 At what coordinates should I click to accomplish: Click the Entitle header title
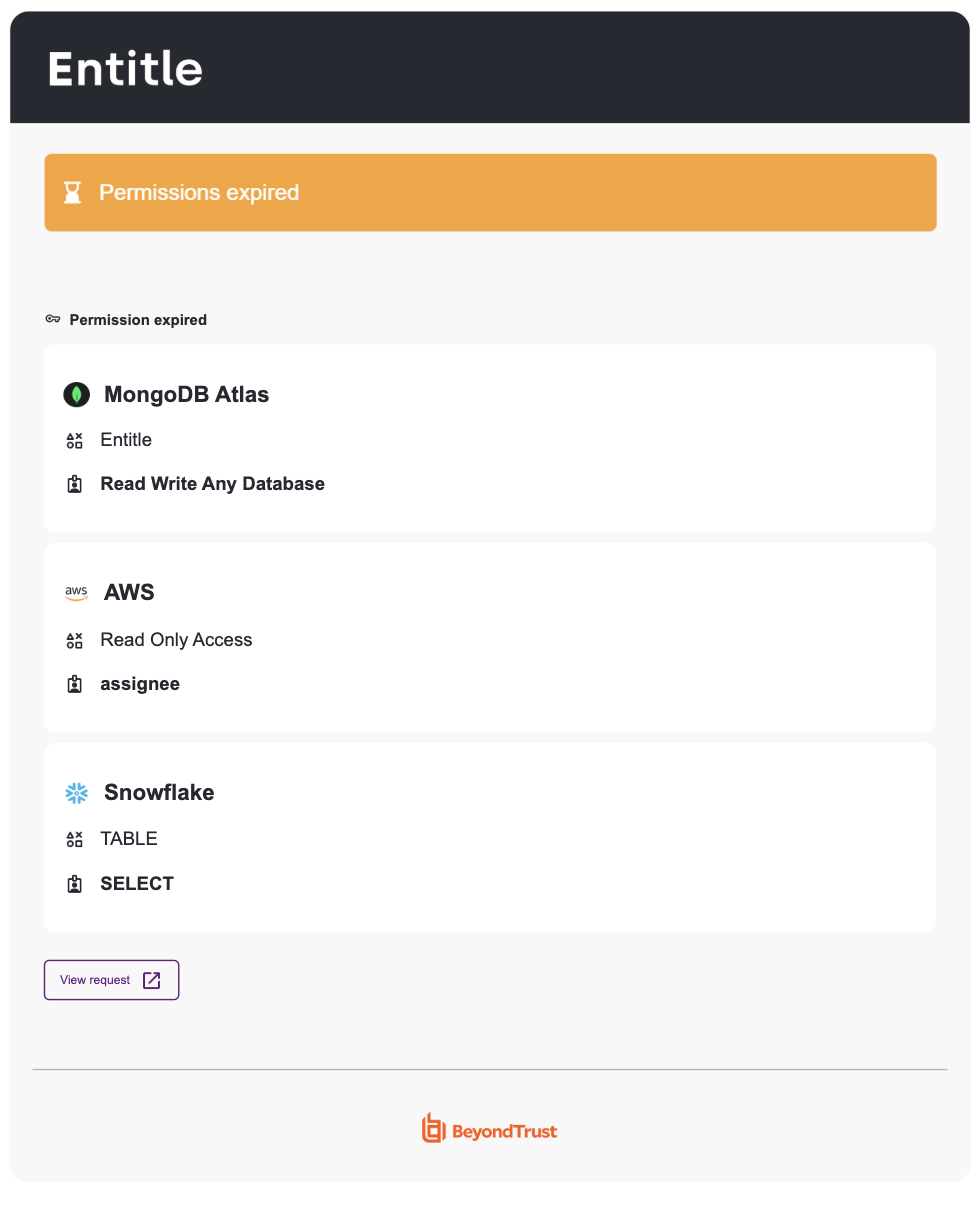[125, 69]
